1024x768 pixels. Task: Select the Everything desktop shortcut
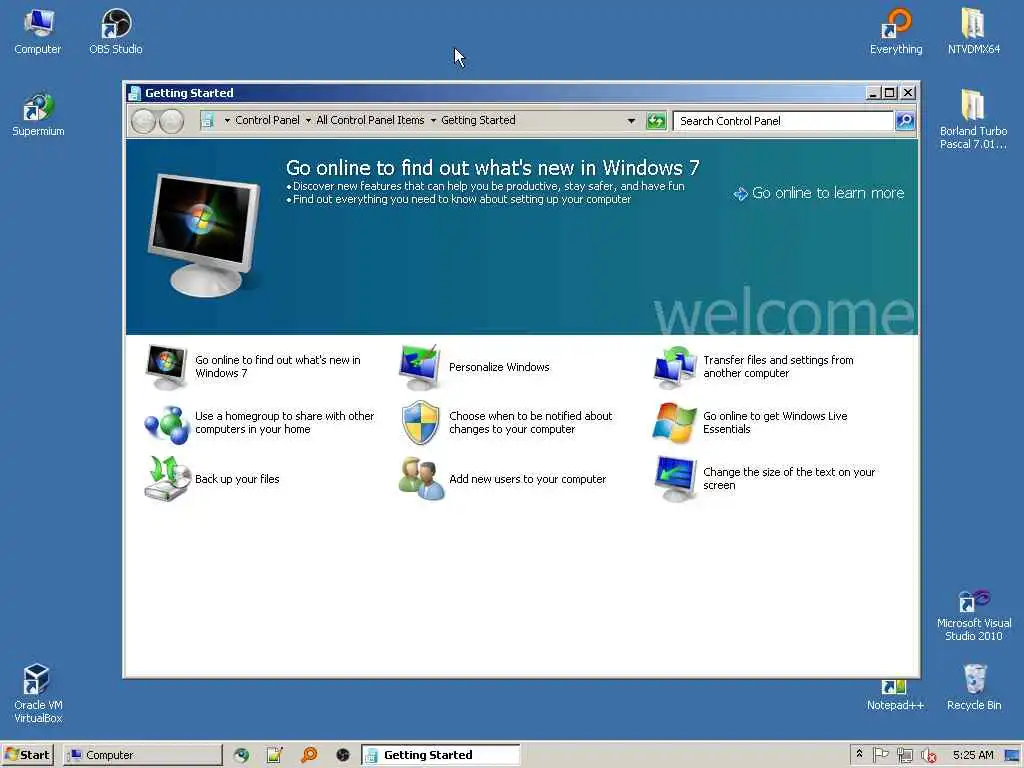coord(896,31)
